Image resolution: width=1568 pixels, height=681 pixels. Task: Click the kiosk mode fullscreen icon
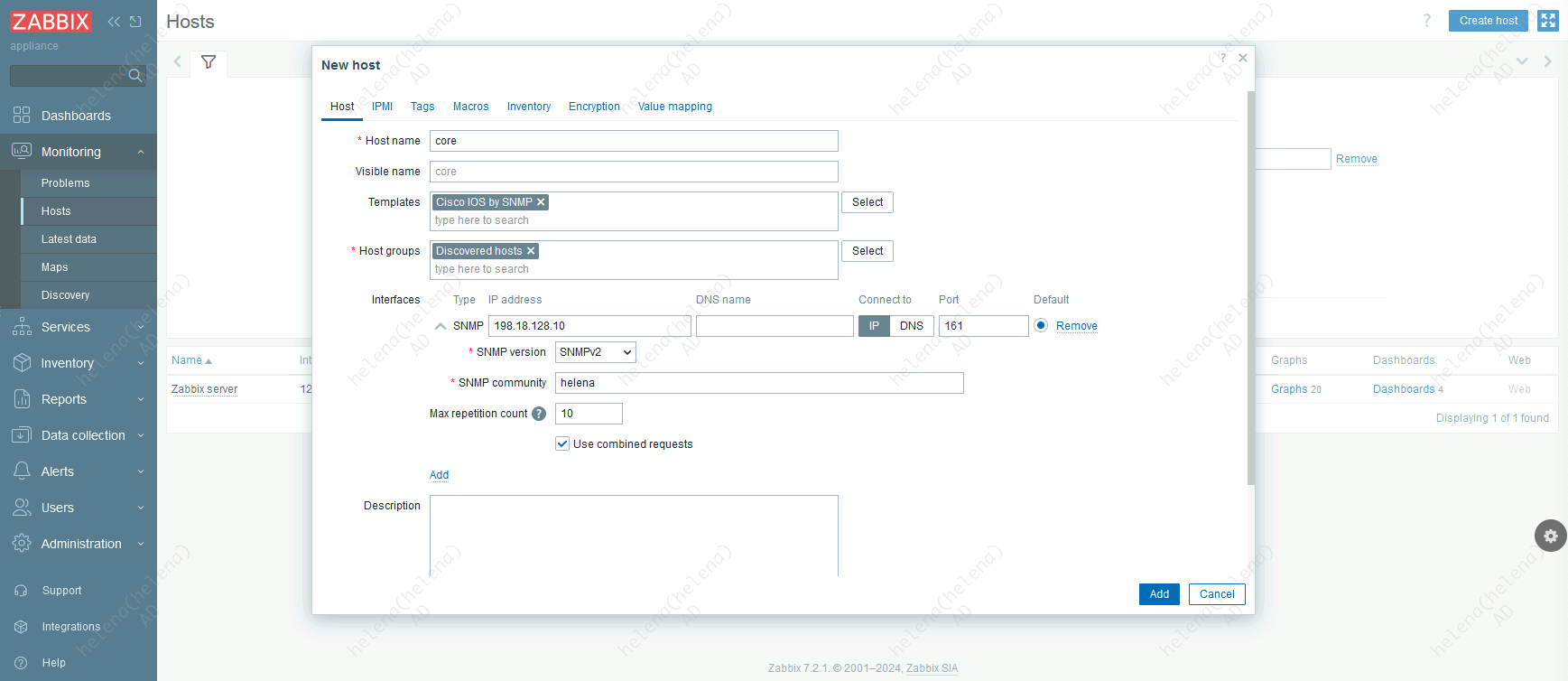(x=1548, y=21)
